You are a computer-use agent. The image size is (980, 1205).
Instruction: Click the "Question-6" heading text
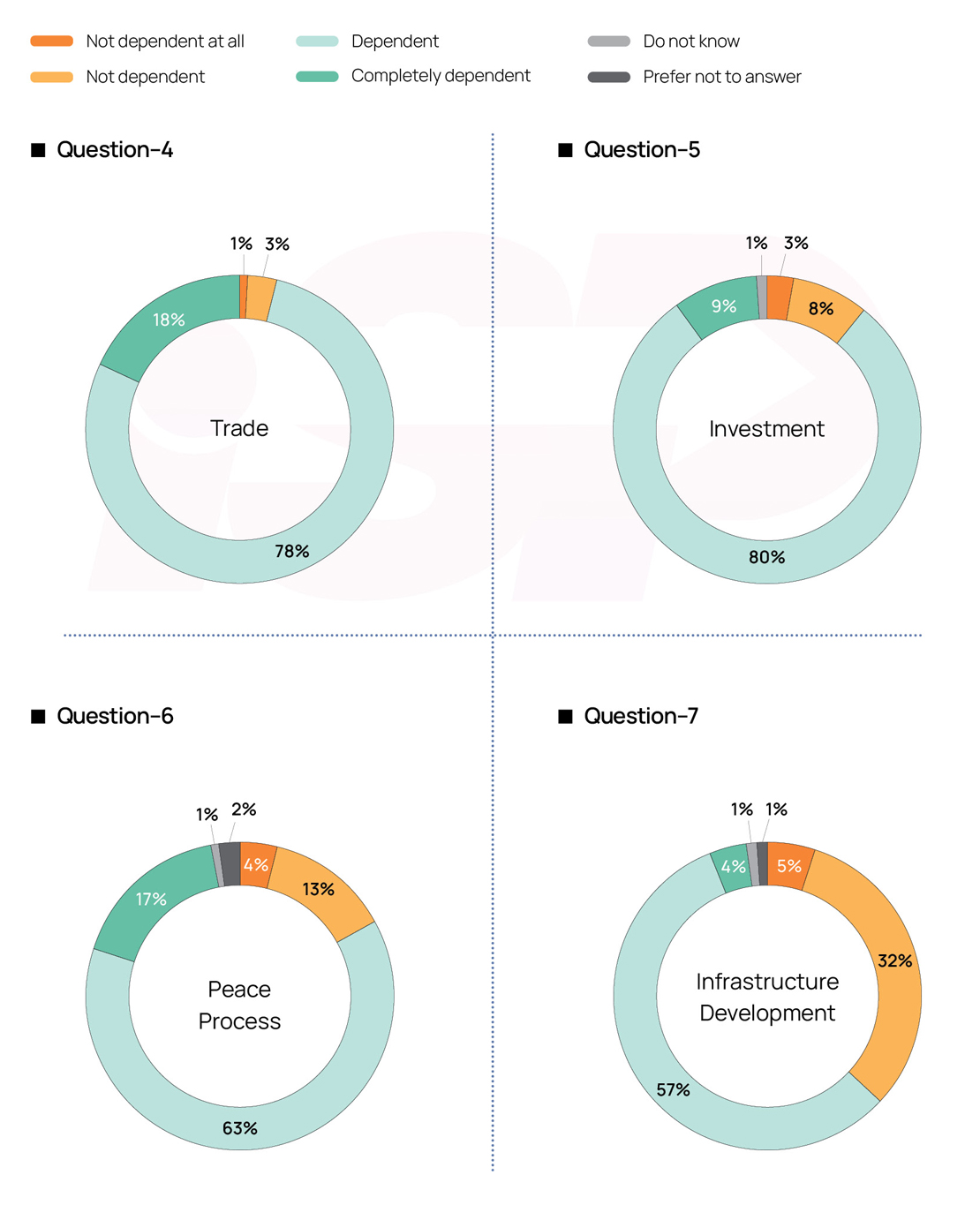point(115,716)
